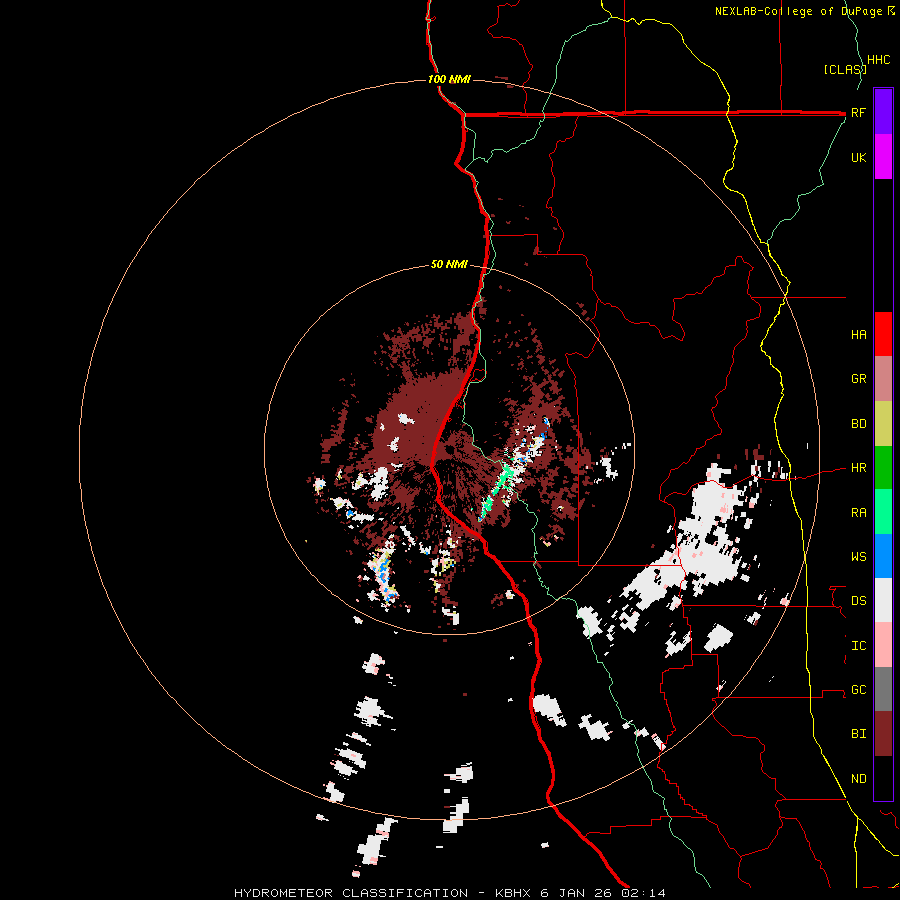Click the magenta UK color swatch
Image resolution: width=900 pixels, height=900 pixels.
(x=883, y=156)
